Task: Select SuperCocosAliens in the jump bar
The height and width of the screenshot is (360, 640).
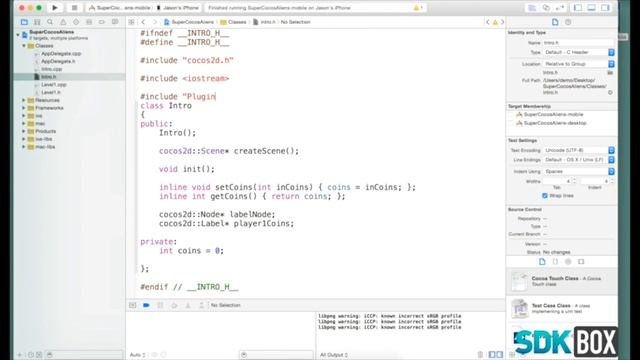Action: click(189, 22)
